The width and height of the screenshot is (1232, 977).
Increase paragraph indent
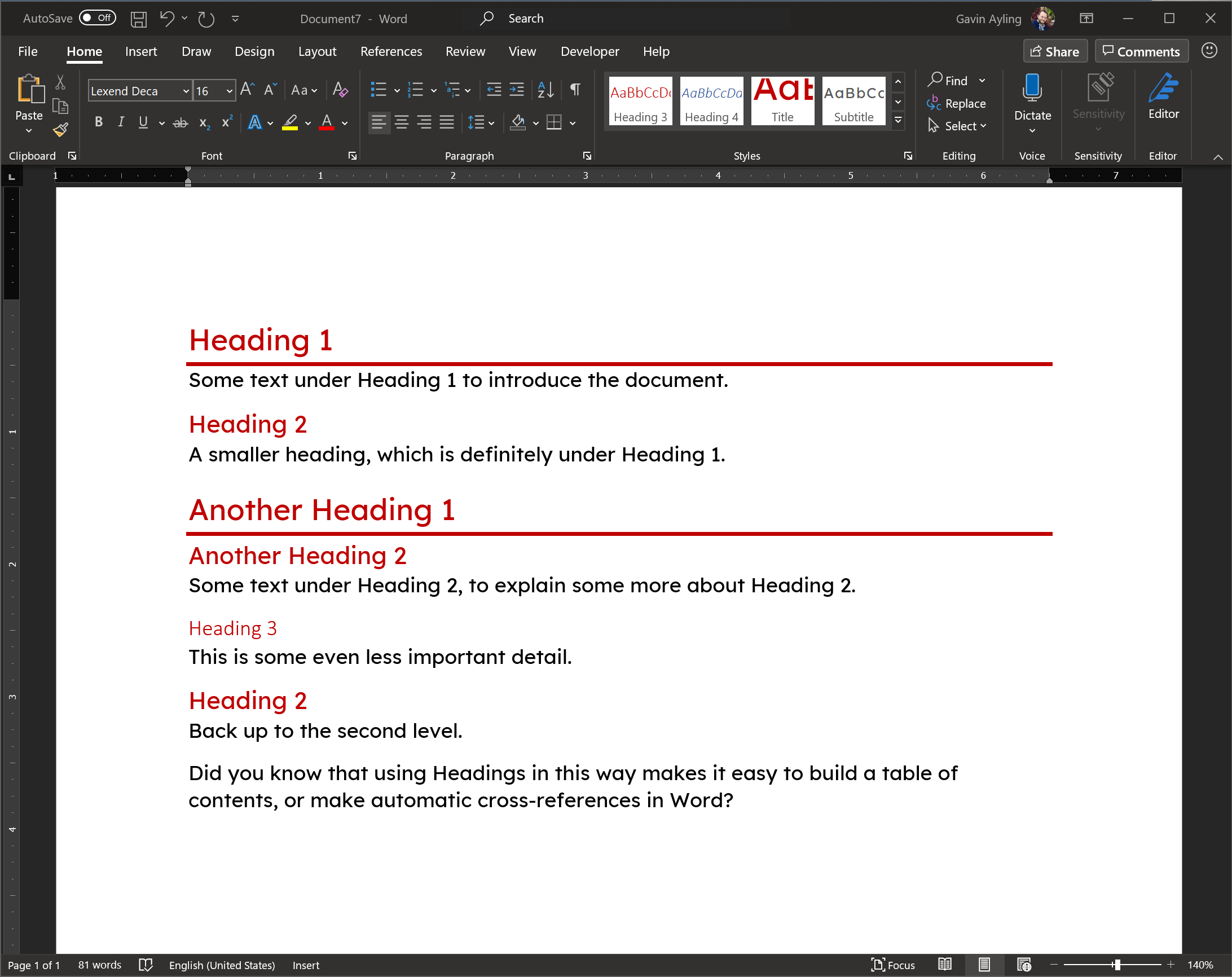pyautogui.click(x=517, y=90)
